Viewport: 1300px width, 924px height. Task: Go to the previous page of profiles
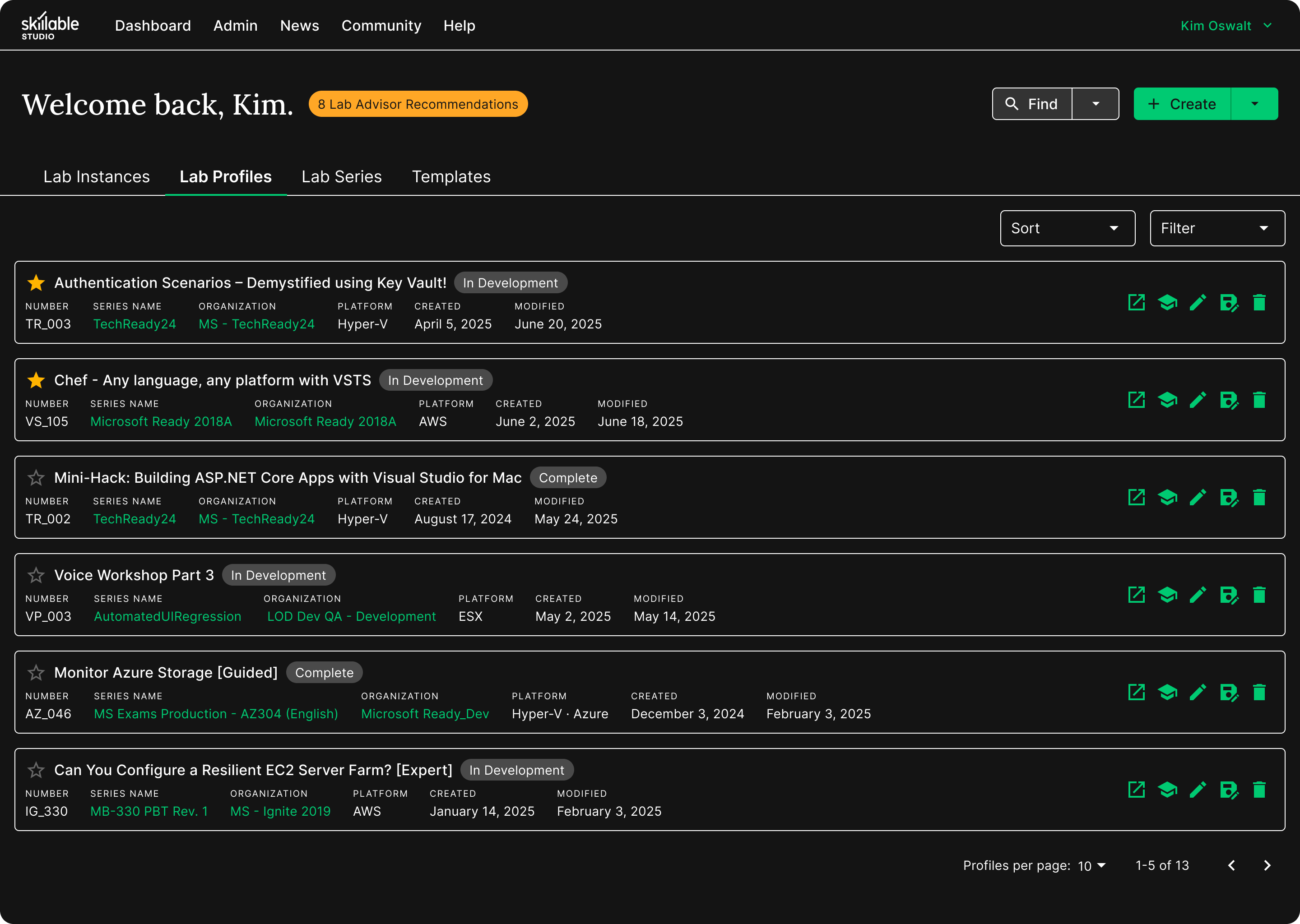(1232, 865)
